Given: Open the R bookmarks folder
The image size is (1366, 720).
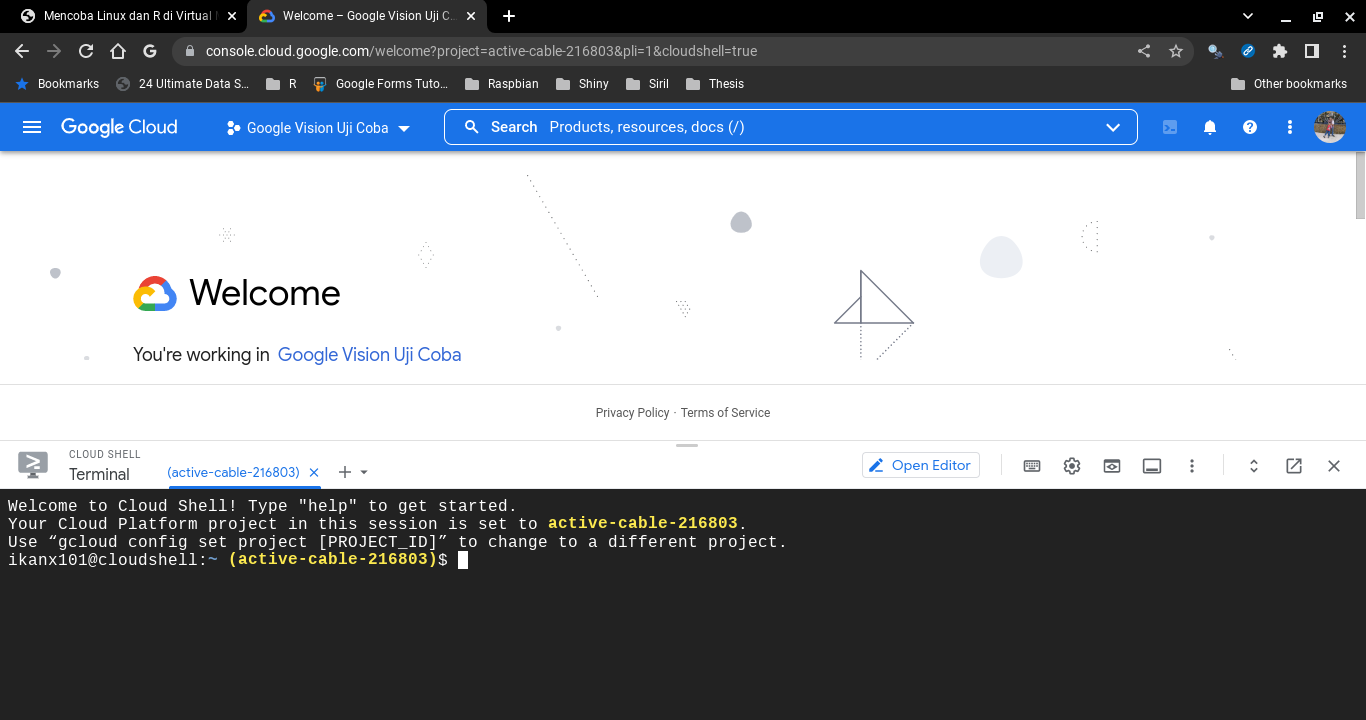Looking at the screenshot, I should click(281, 84).
